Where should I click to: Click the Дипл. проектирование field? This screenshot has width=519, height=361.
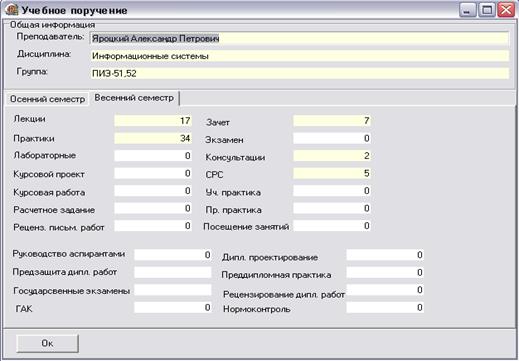[x=385, y=255]
